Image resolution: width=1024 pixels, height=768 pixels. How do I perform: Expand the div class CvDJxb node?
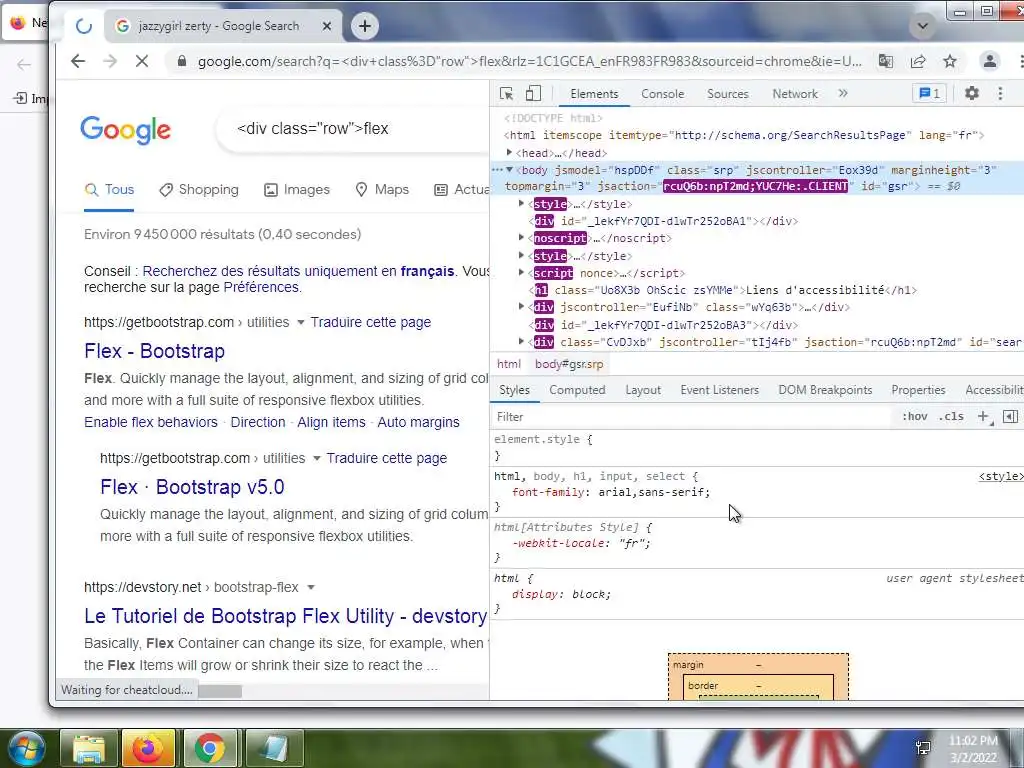click(522, 341)
